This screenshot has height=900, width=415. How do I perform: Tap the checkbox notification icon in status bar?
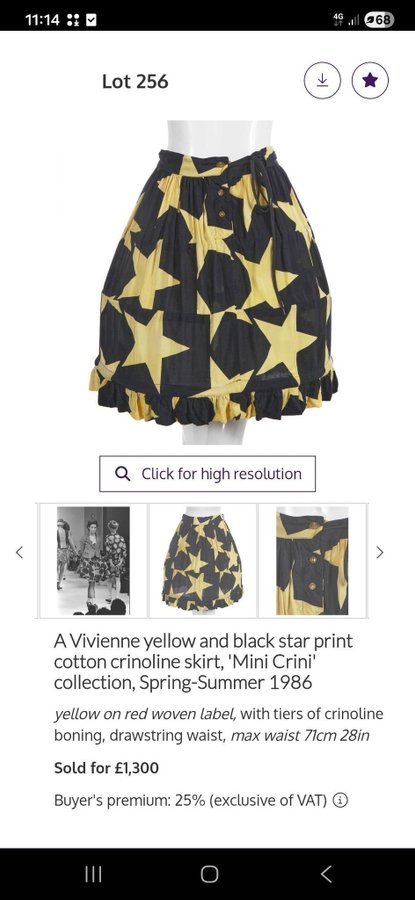[91, 20]
